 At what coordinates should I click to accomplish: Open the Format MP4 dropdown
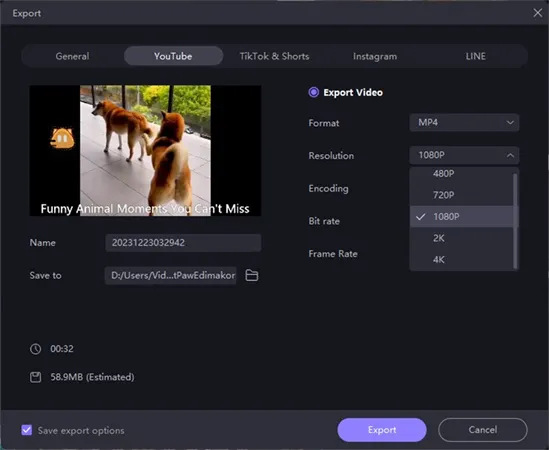464,123
